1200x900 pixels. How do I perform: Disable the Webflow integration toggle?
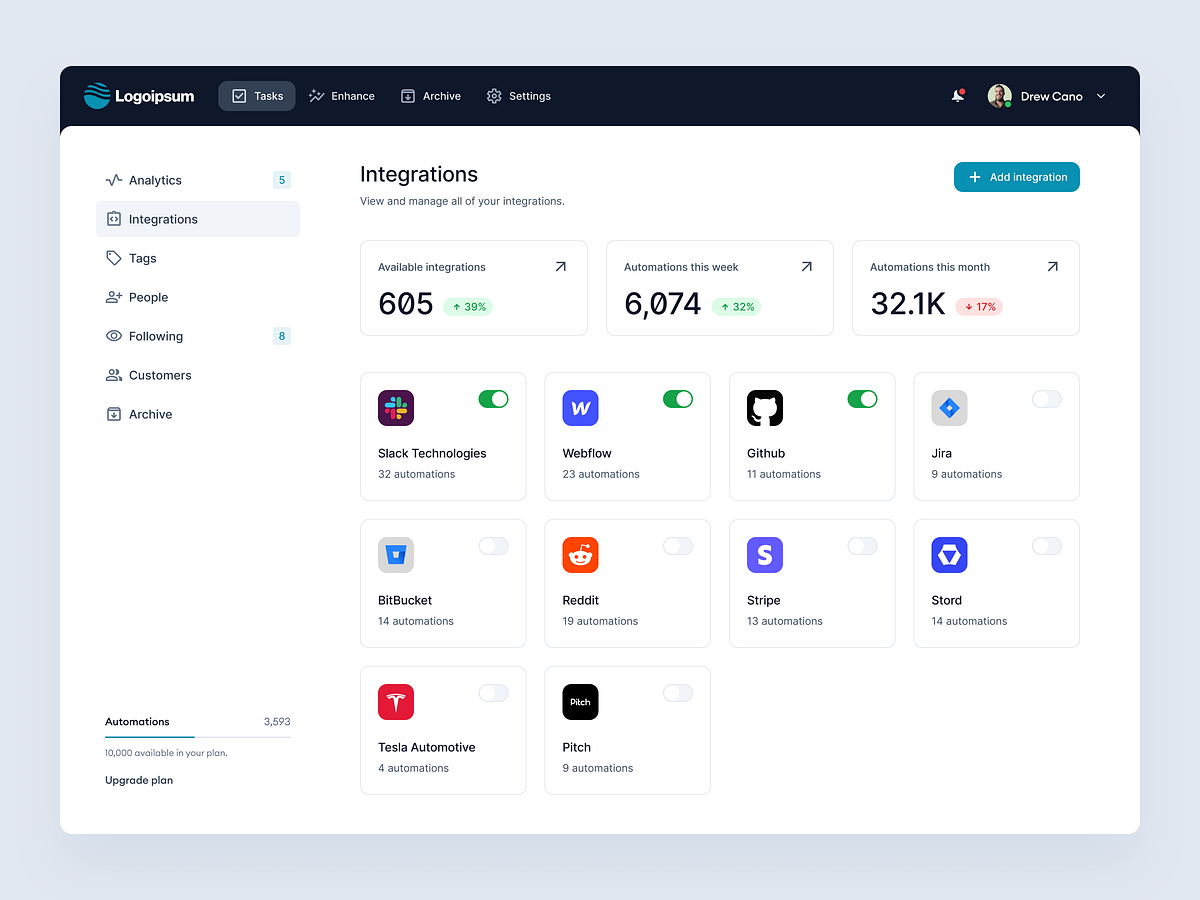(x=678, y=399)
